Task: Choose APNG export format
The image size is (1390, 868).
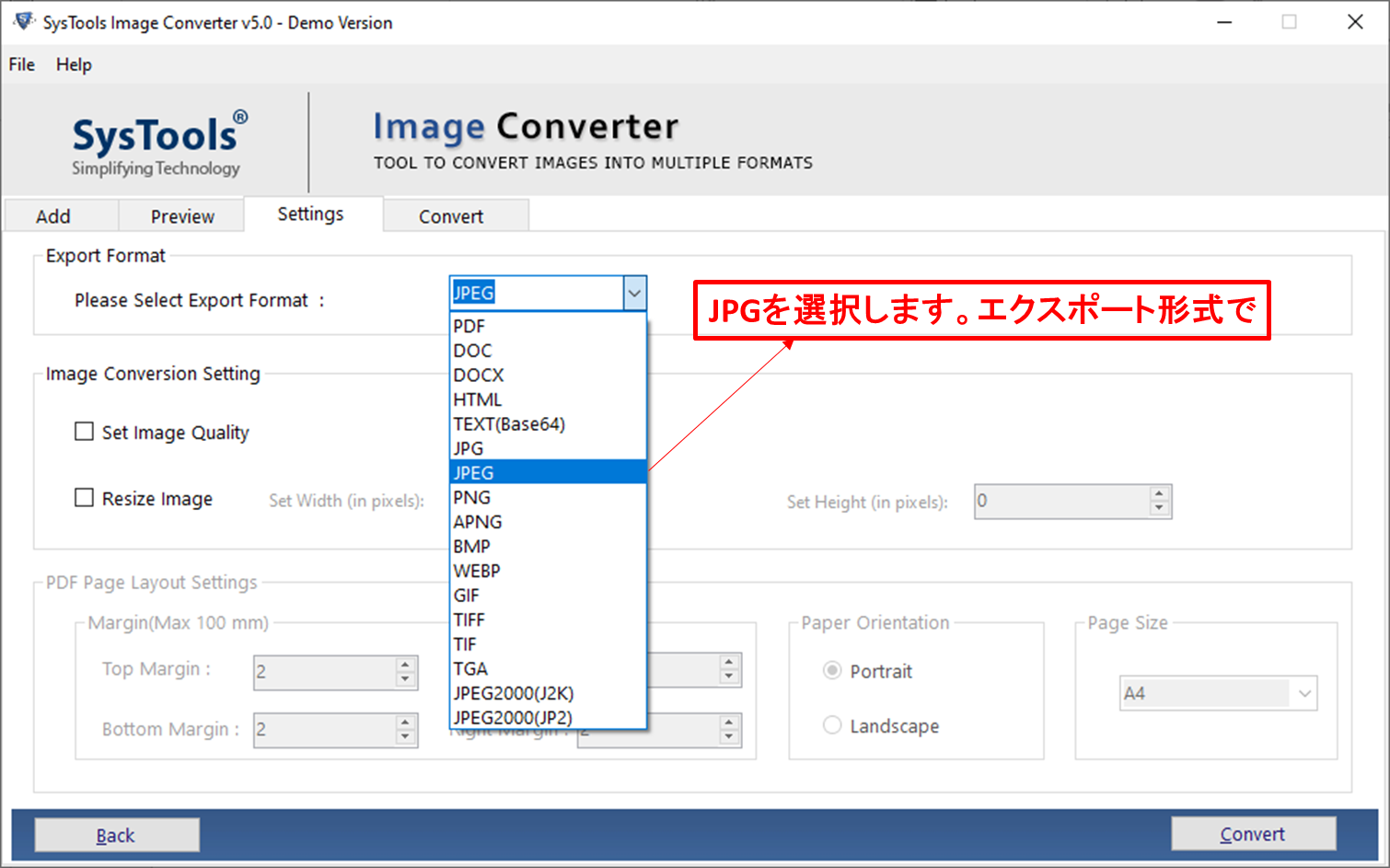Action: [548, 521]
